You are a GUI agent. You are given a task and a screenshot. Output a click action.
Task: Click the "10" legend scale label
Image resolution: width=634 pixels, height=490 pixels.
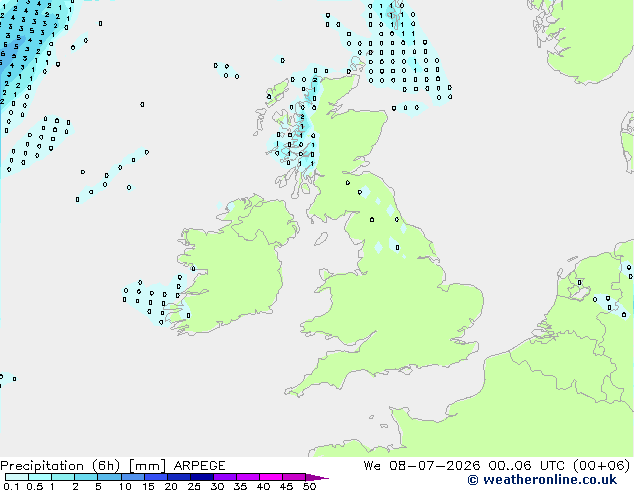[125, 486]
